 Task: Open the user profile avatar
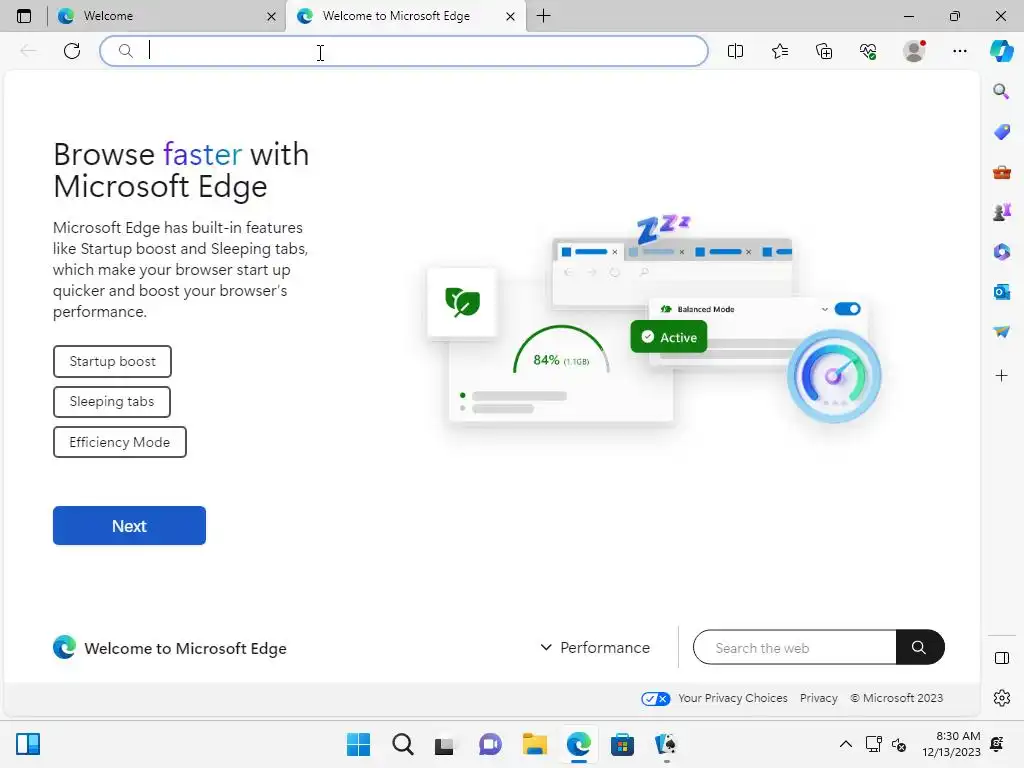coord(914,51)
